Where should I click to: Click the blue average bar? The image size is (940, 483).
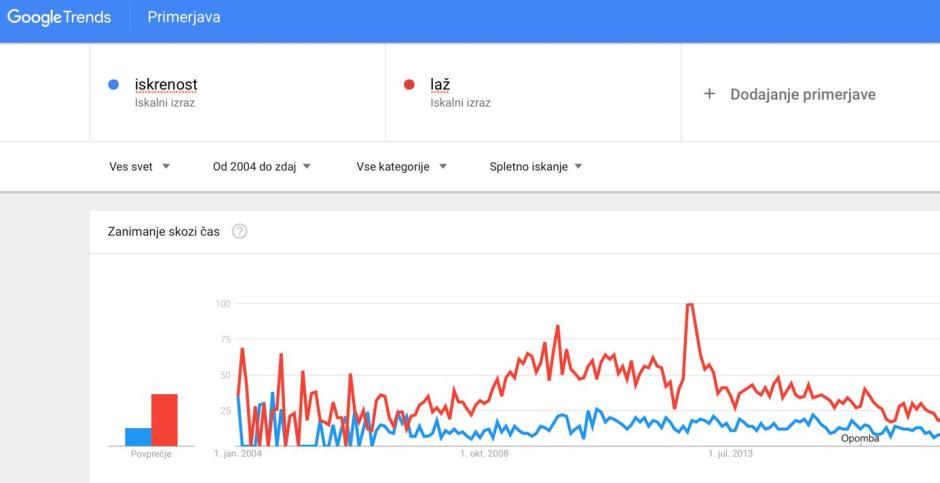coord(138,437)
